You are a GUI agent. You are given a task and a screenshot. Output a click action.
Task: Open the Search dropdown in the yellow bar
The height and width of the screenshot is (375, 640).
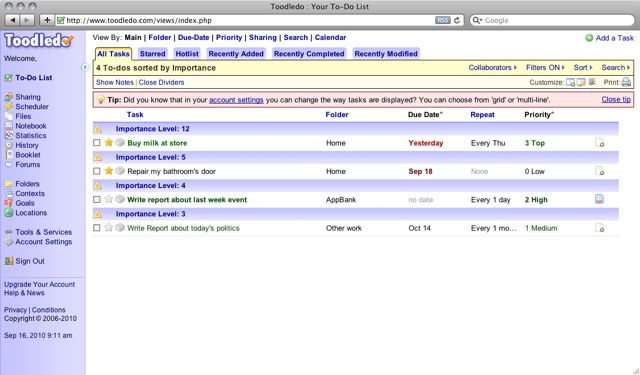pyautogui.click(x=616, y=67)
